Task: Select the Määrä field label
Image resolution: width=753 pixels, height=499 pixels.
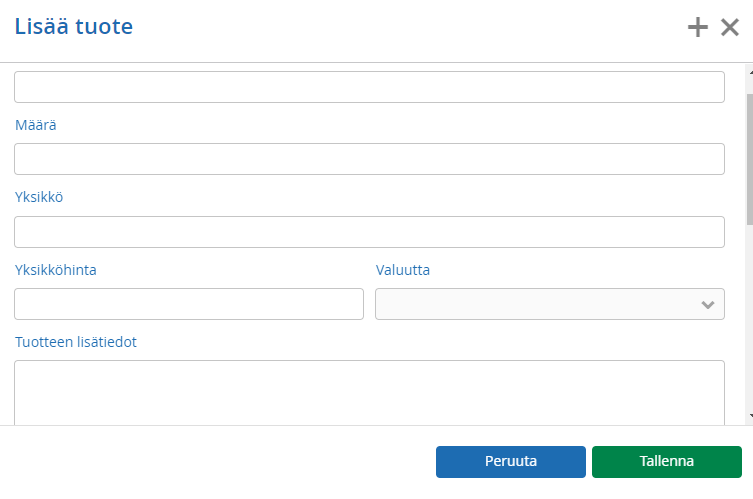Action: point(36,125)
